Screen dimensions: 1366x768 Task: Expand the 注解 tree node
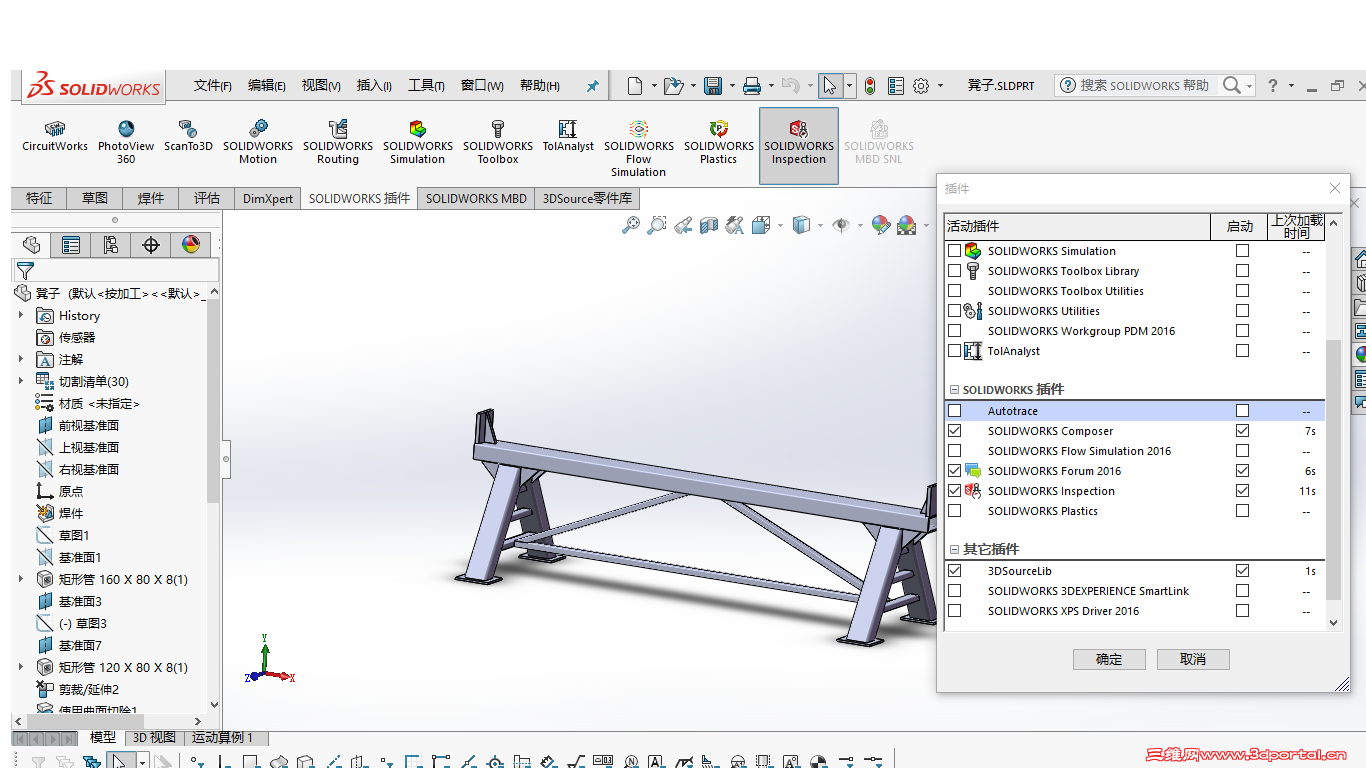coord(21,360)
